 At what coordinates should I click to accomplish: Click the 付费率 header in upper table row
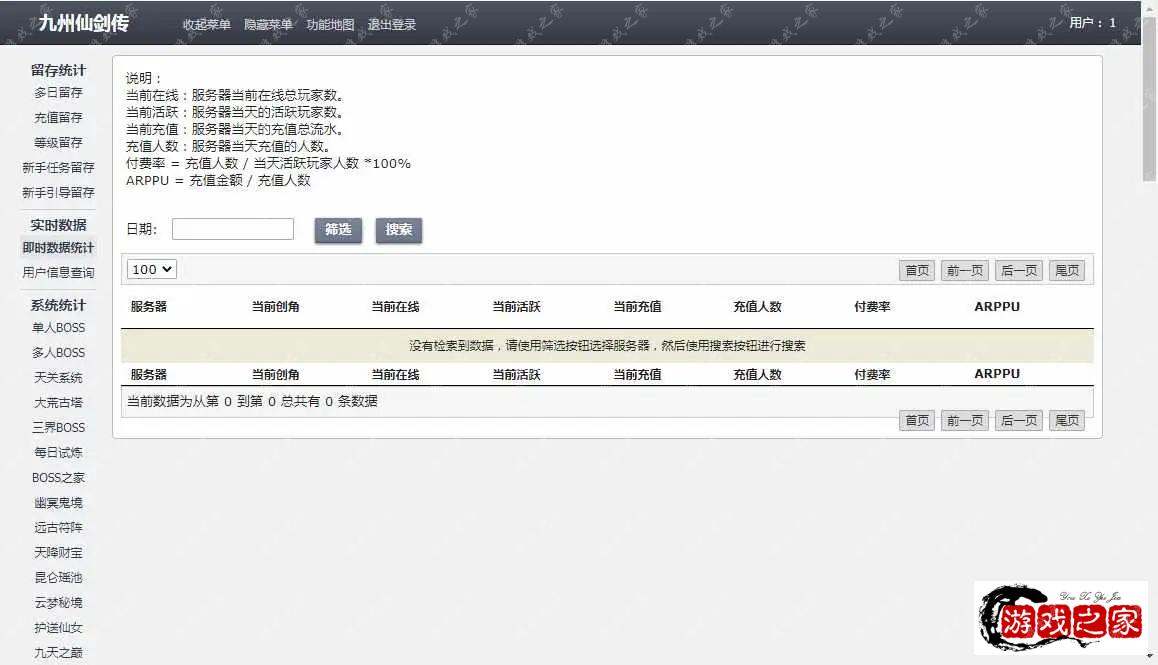[x=872, y=307]
